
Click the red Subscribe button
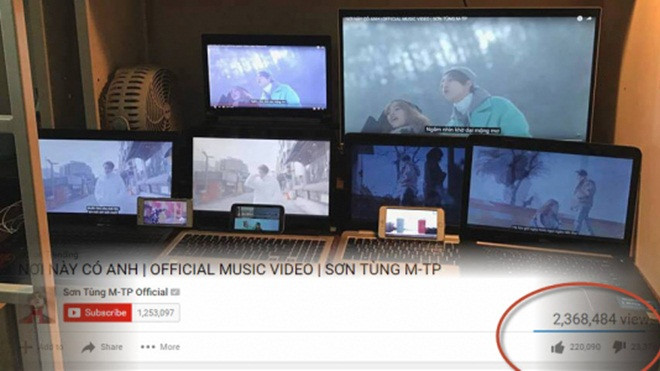pos(98,312)
